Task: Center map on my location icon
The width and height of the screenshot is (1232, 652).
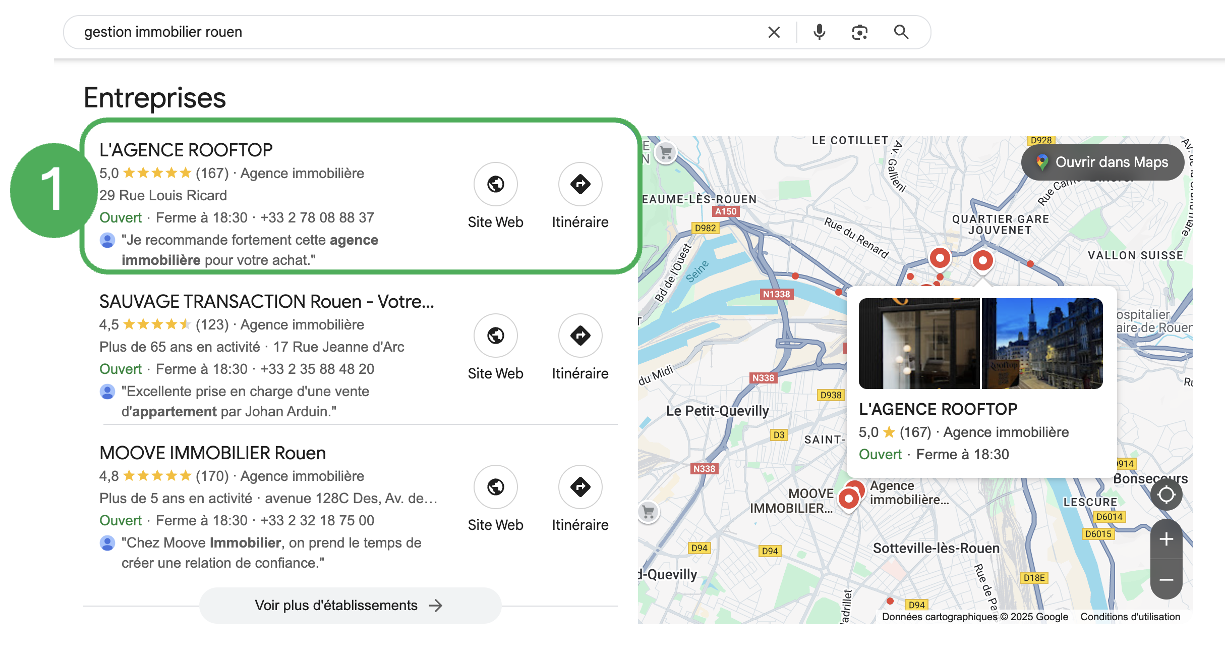Action: point(1166,495)
